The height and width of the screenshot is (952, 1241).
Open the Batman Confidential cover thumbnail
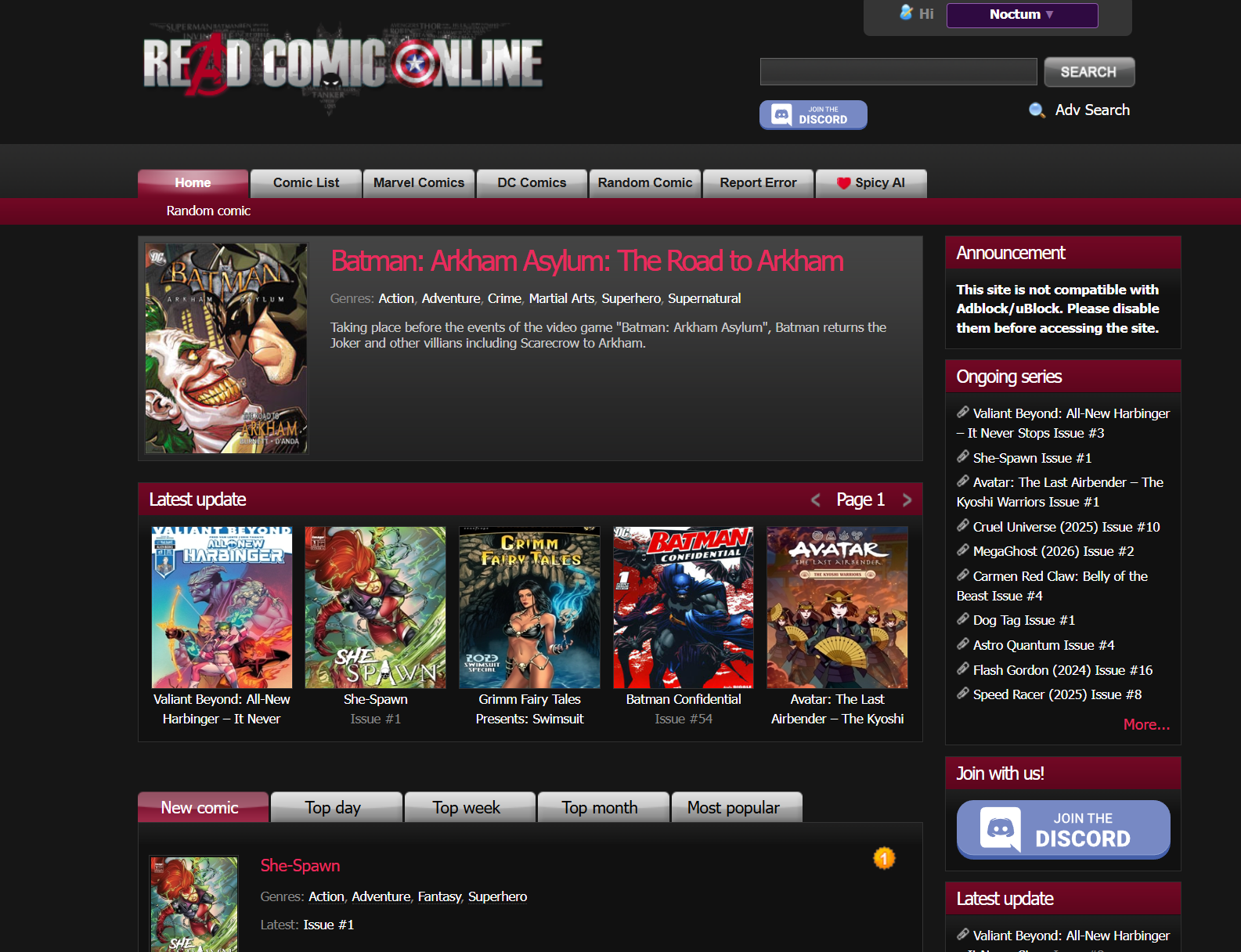(x=684, y=608)
